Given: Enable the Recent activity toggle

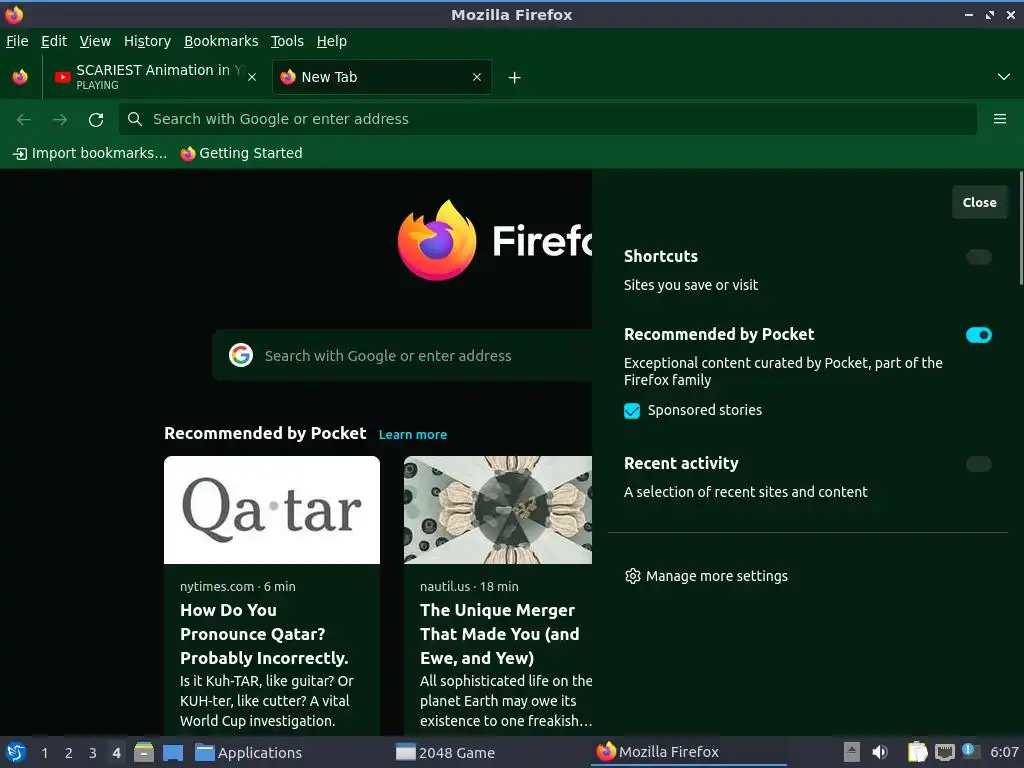Looking at the screenshot, I should 979,464.
